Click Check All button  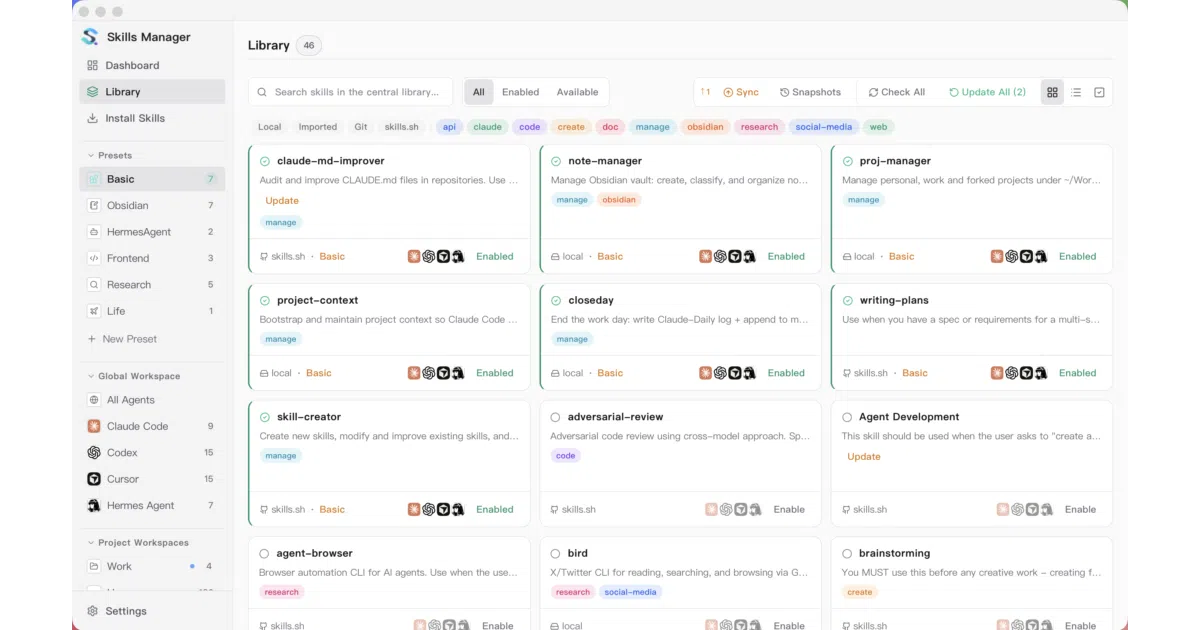[897, 92]
